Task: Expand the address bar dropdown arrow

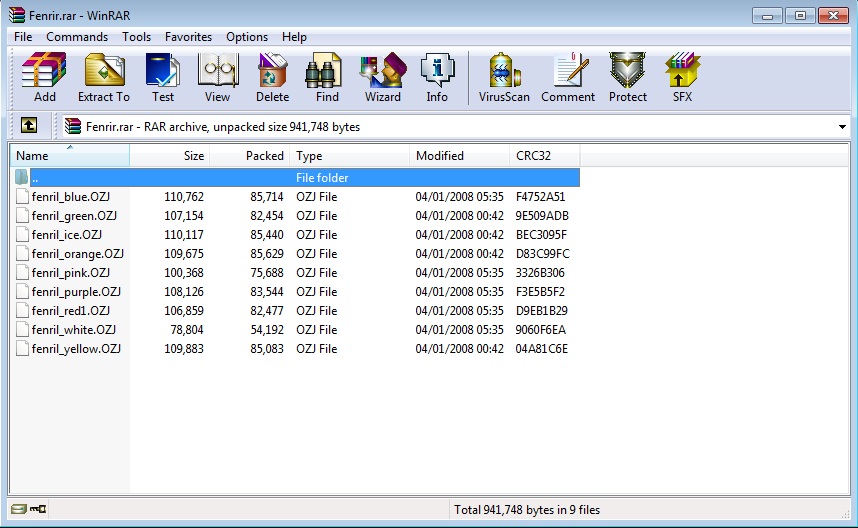Action: [x=842, y=127]
